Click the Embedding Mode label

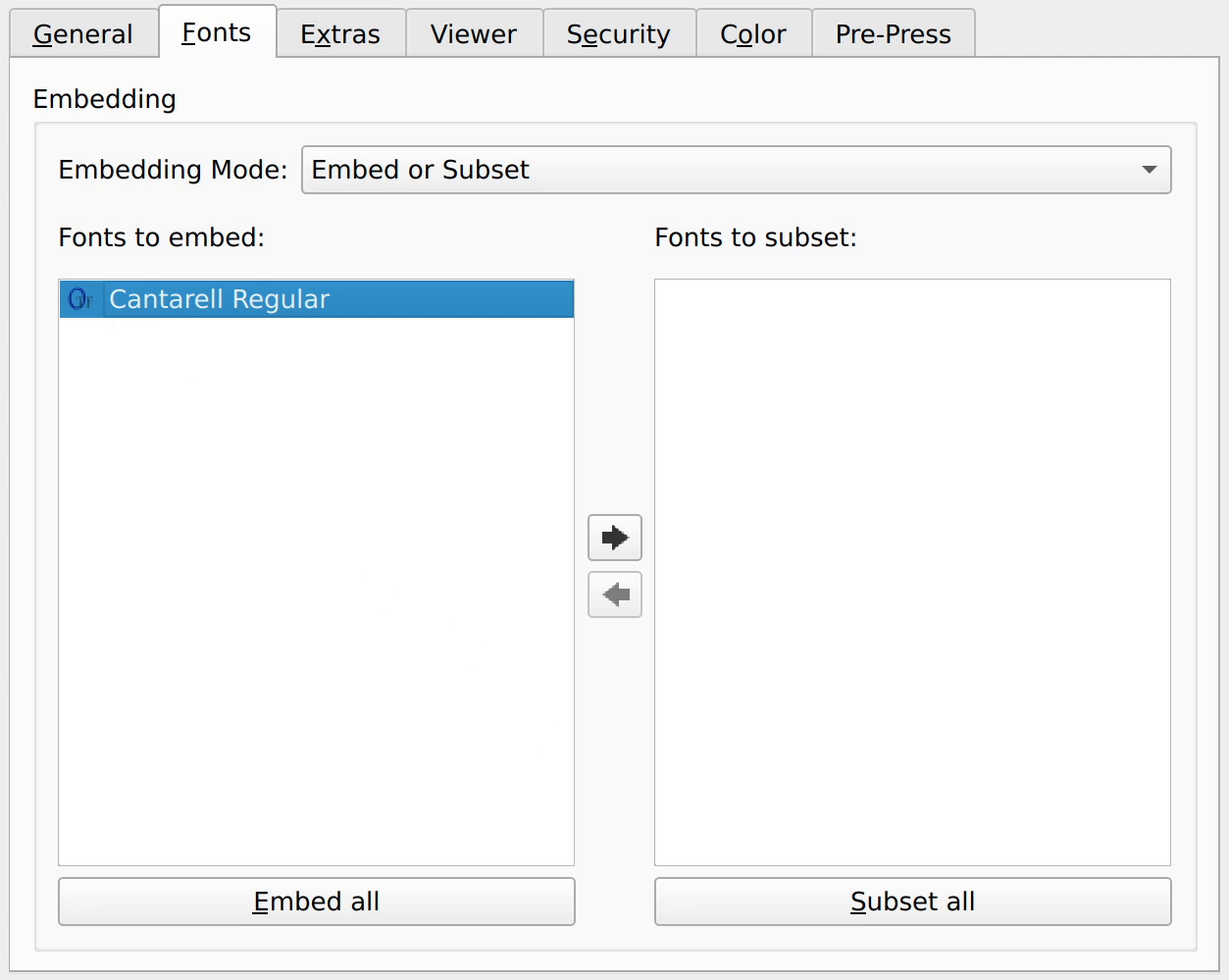pos(173,170)
